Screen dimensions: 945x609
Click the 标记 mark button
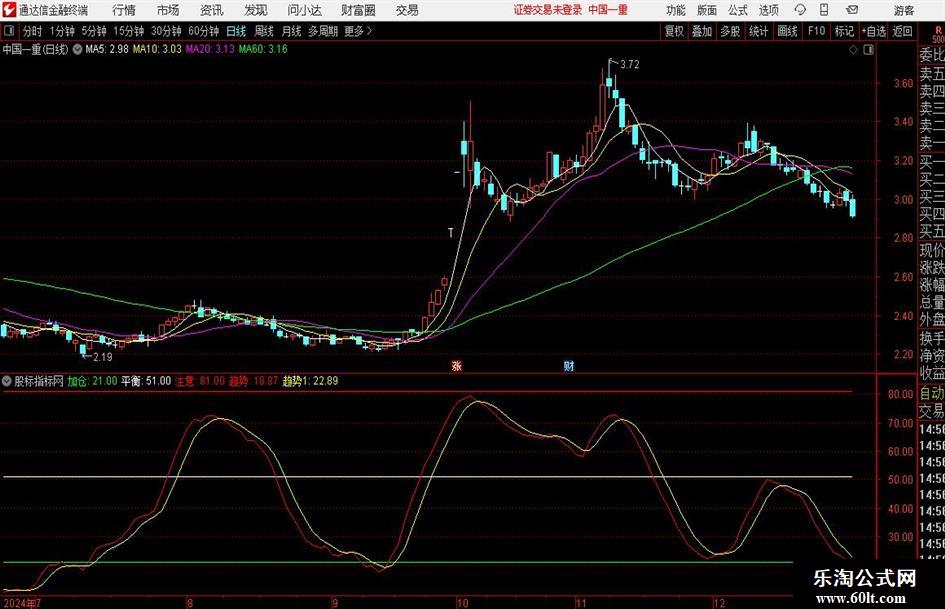pos(844,31)
